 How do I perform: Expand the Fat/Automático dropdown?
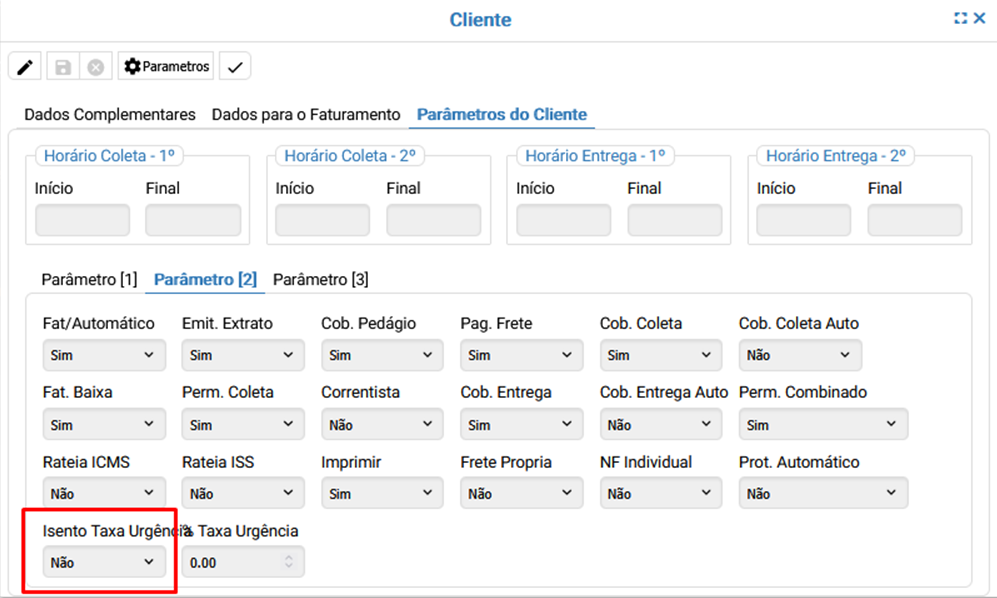pyautogui.click(x=104, y=355)
